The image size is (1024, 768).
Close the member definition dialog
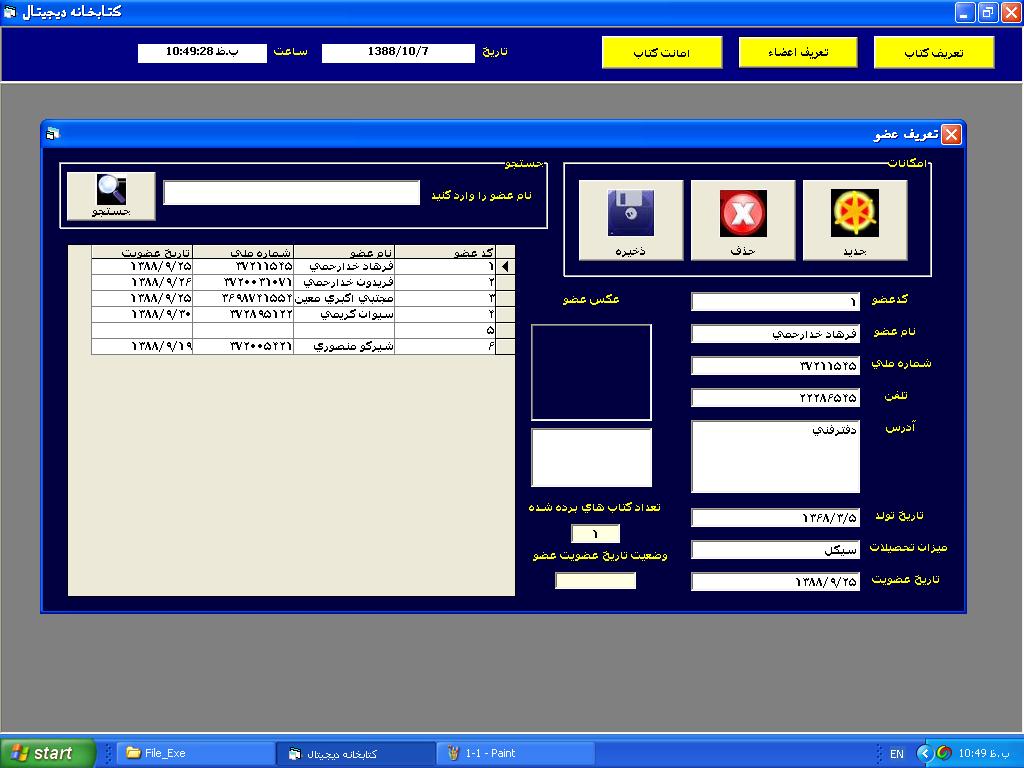pos(951,134)
